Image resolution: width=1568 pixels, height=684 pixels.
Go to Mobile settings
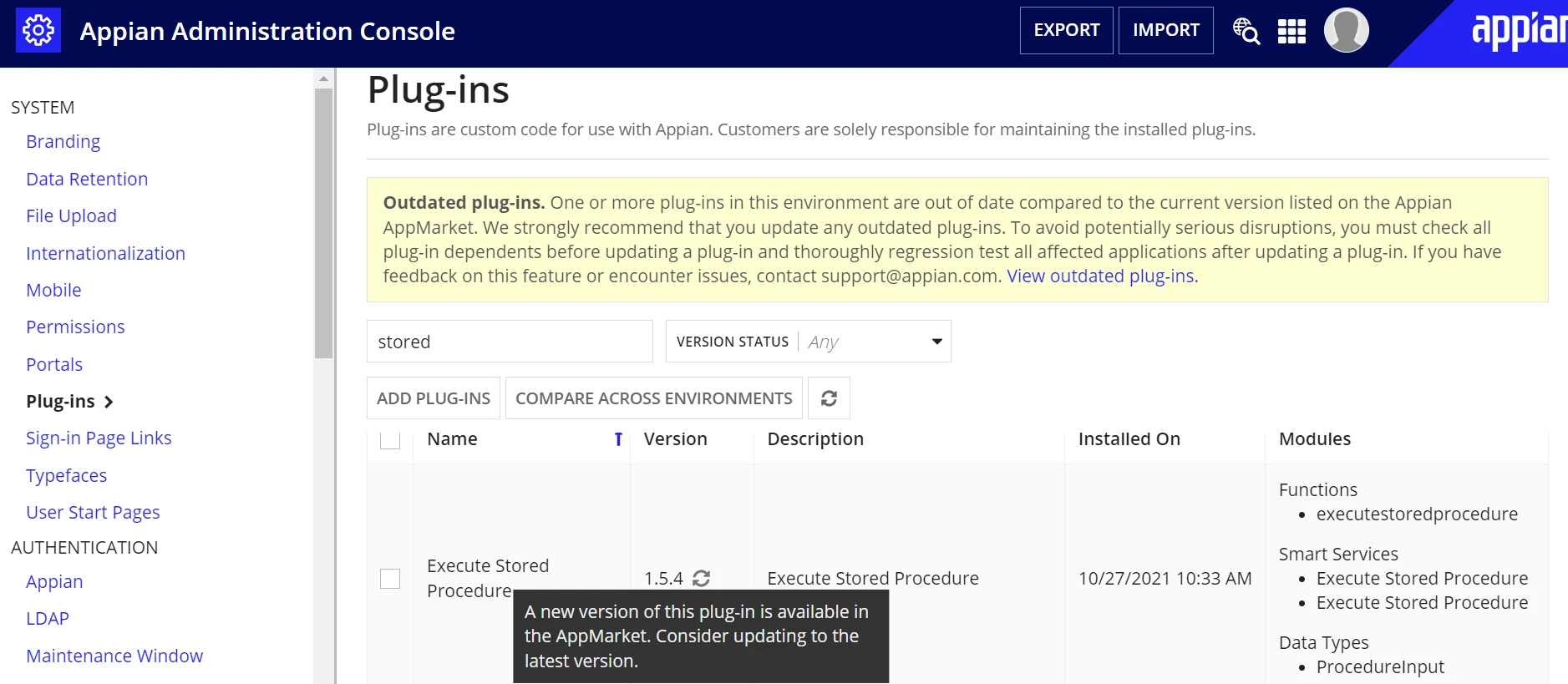[x=53, y=290]
